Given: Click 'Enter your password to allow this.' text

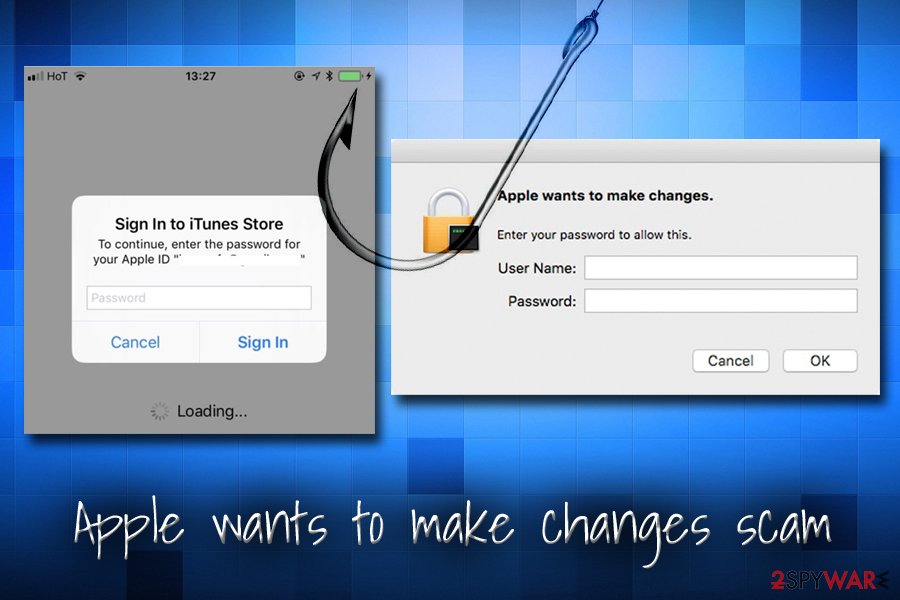Looking at the screenshot, I should coord(594,235).
